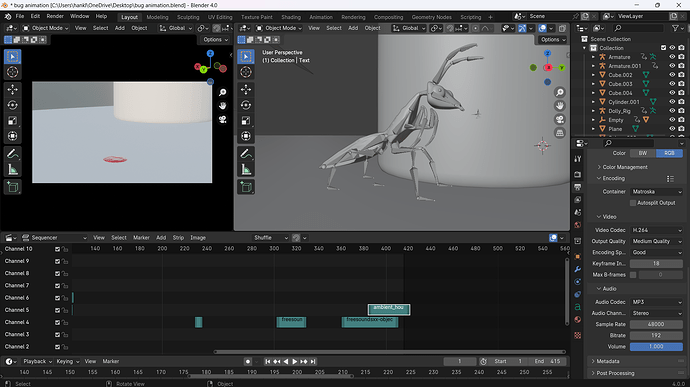Expand the Dolly_Rig tree item

coord(593,111)
